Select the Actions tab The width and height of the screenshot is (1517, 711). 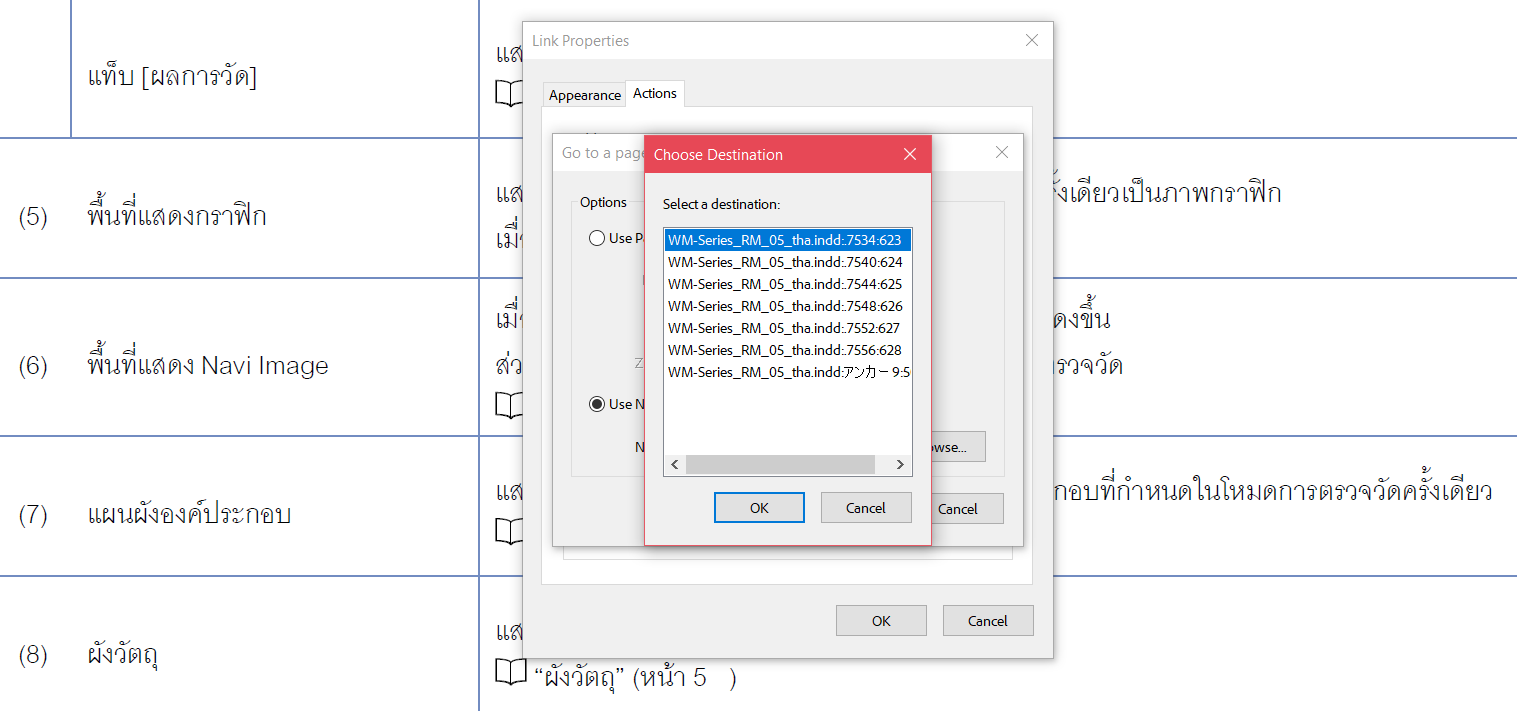655,93
